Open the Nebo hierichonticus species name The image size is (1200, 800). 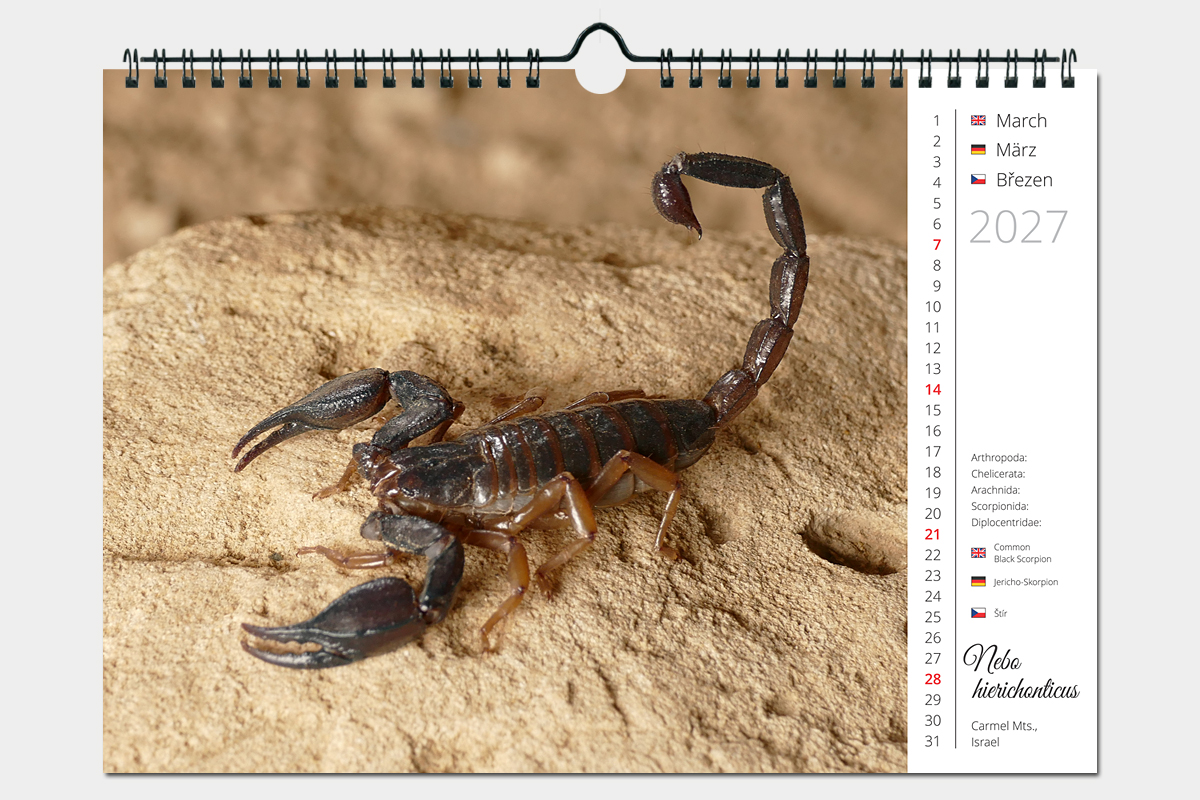(1020, 673)
